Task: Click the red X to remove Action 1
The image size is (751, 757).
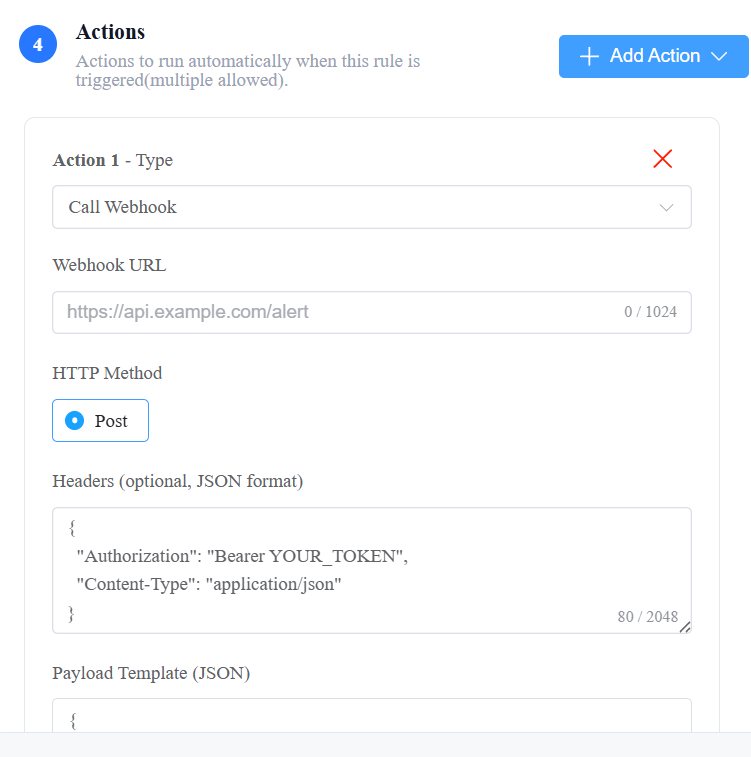Action: (662, 159)
